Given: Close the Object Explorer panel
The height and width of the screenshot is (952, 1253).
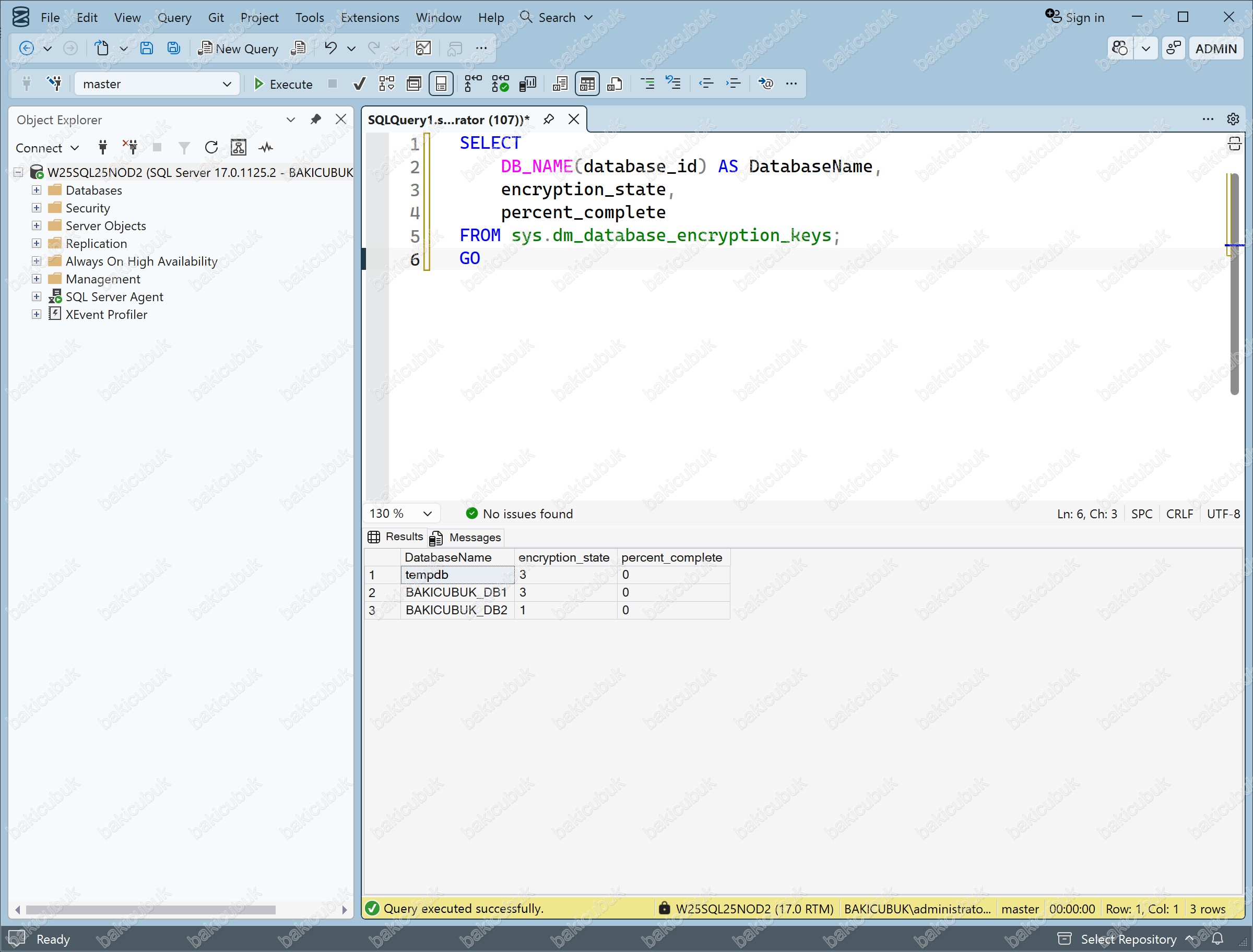Looking at the screenshot, I should [340, 119].
